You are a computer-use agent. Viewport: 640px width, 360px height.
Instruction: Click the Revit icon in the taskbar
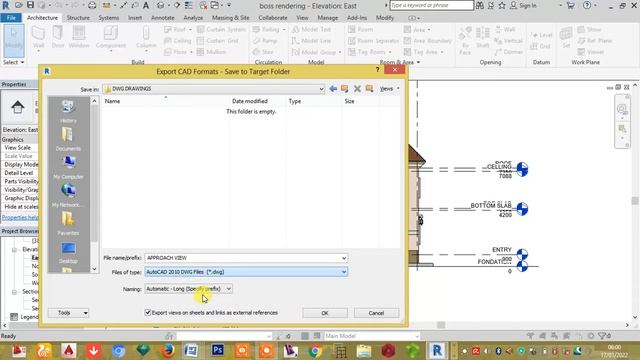tap(437, 350)
